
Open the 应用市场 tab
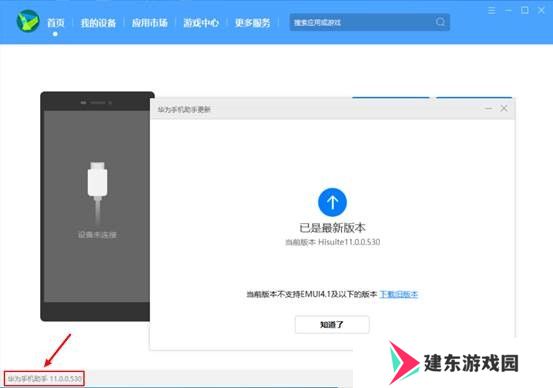click(x=150, y=23)
